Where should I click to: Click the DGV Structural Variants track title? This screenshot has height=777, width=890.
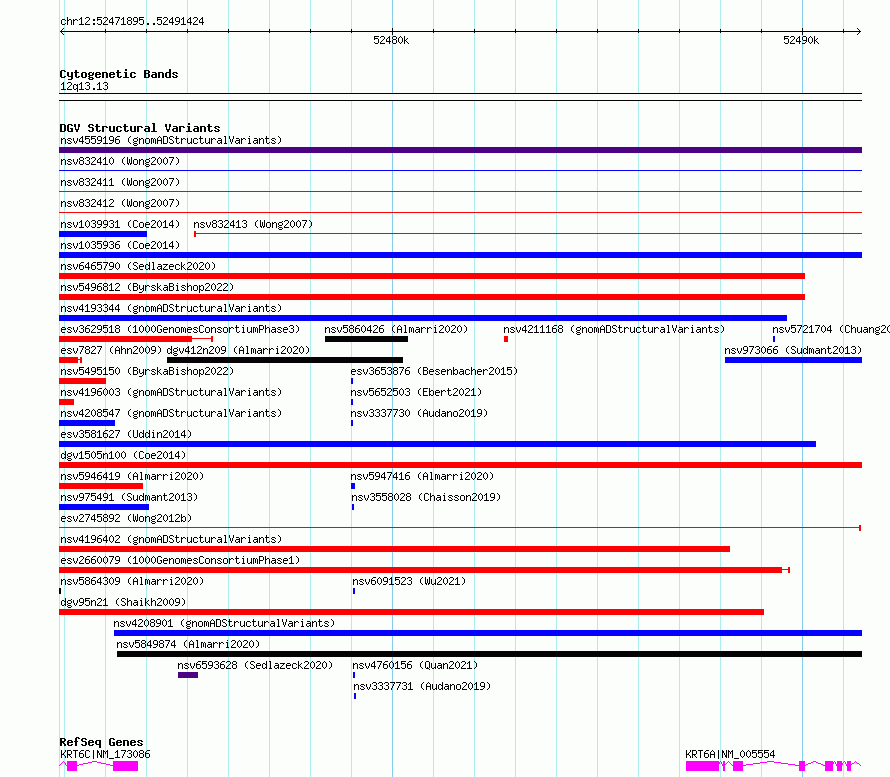coord(140,128)
